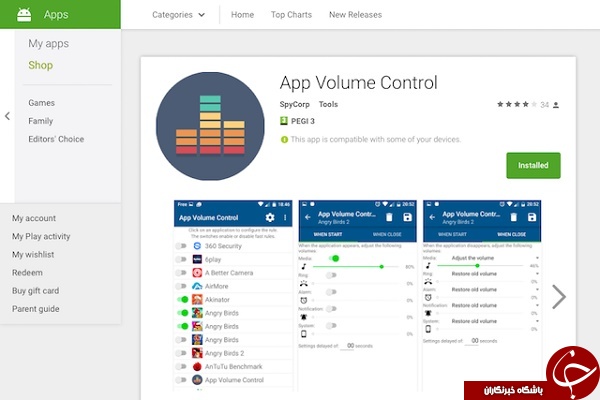Image resolution: width=600 pixels, height=400 pixels.
Task: Open the When Start screenshot
Action: (x=357, y=296)
